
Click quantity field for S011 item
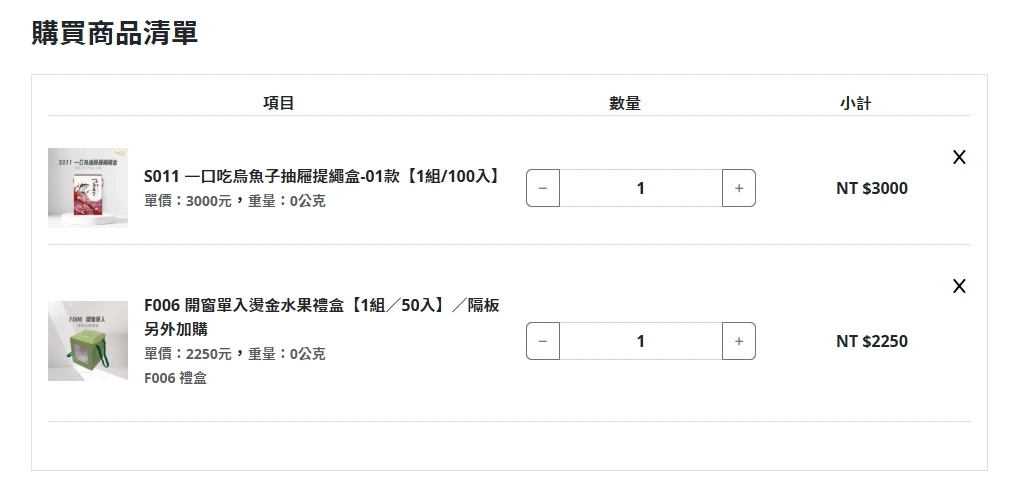(640, 188)
